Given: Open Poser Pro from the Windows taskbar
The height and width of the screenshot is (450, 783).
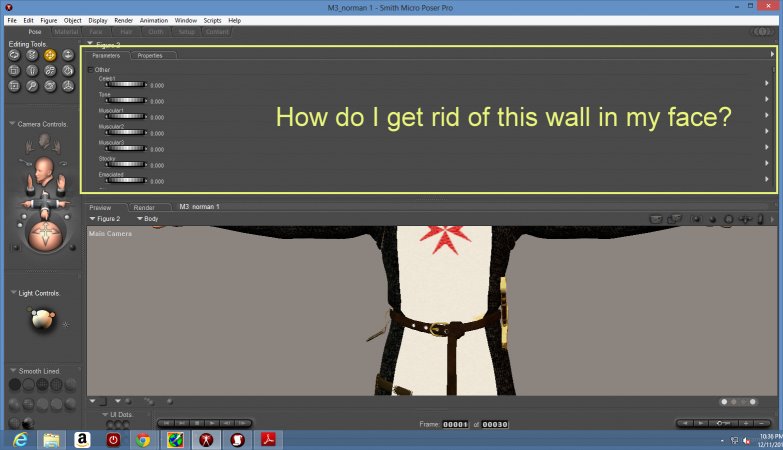Looking at the screenshot, I should point(206,440).
